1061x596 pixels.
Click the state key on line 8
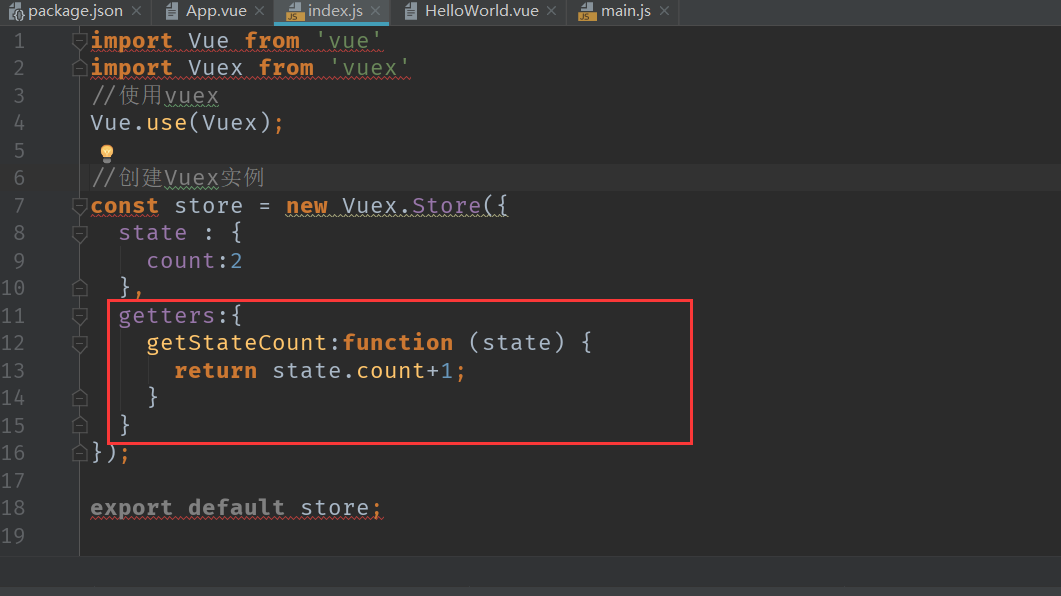pyautogui.click(x=152, y=233)
